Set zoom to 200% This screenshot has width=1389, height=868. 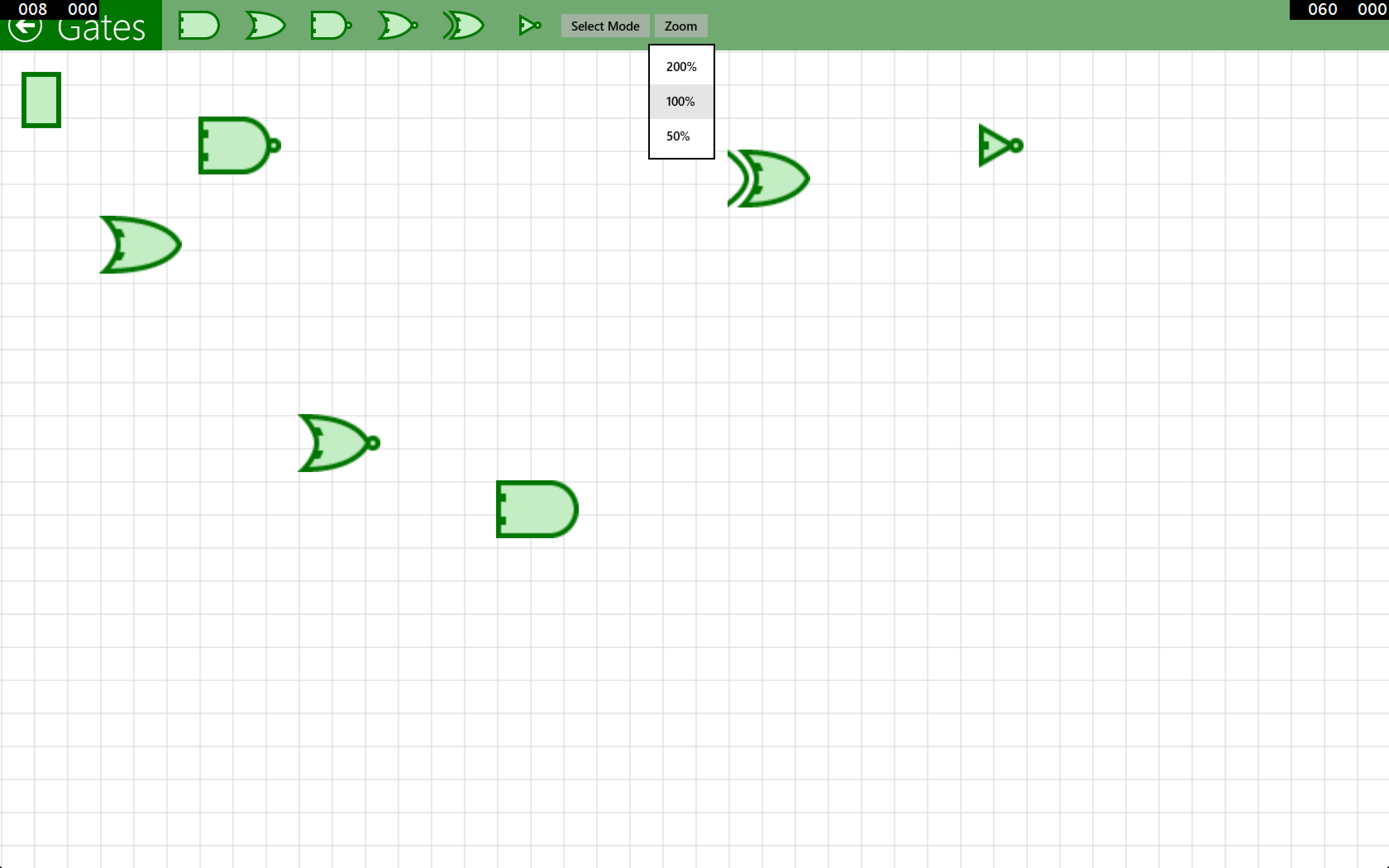coord(681,67)
